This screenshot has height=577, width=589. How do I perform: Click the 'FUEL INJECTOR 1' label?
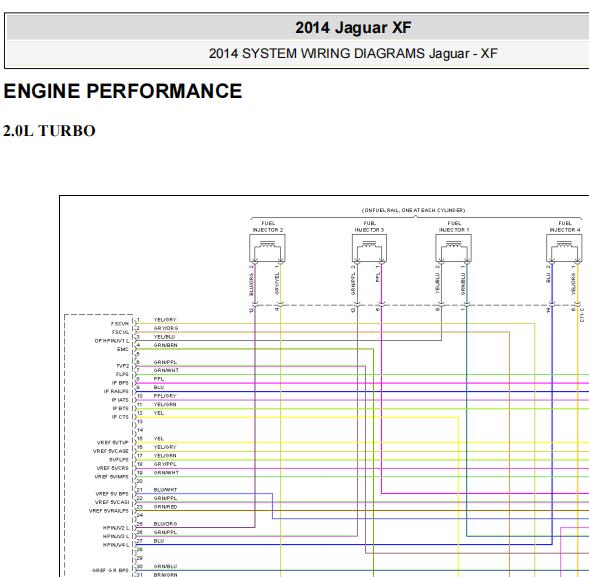click(x=454, y=227)
